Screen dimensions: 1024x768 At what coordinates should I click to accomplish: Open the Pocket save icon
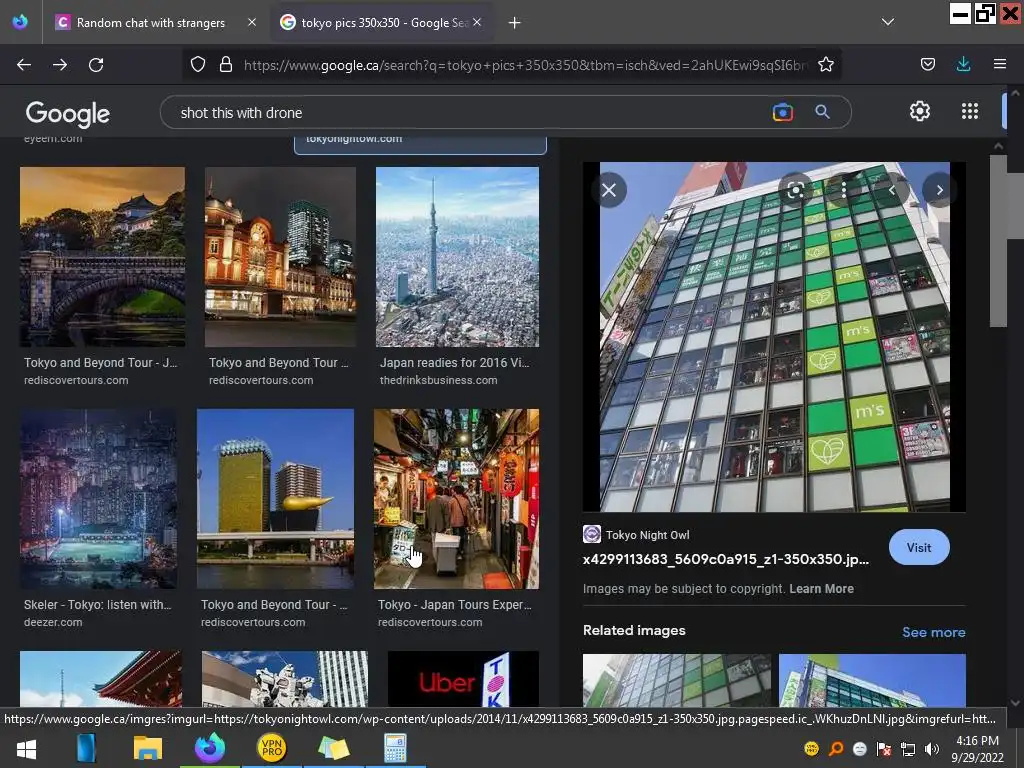(927, 64)
